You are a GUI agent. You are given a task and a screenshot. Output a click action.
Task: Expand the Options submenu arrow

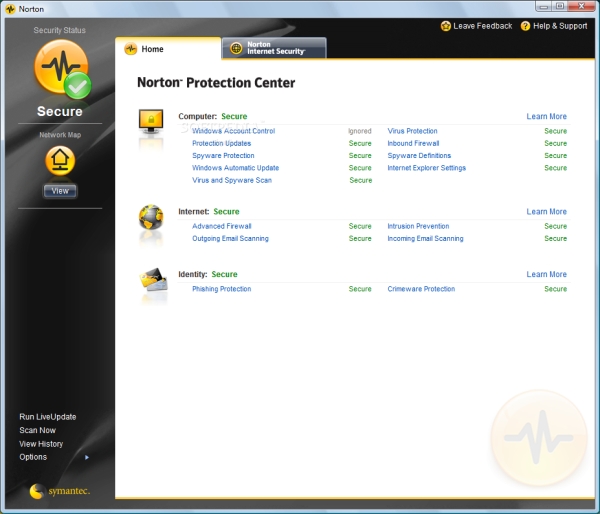87,457
